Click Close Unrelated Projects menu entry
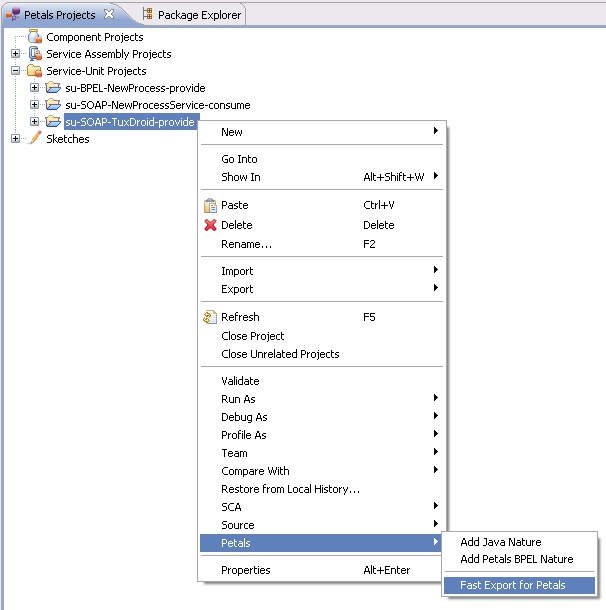606x610 pixels. tap(279, 354)
